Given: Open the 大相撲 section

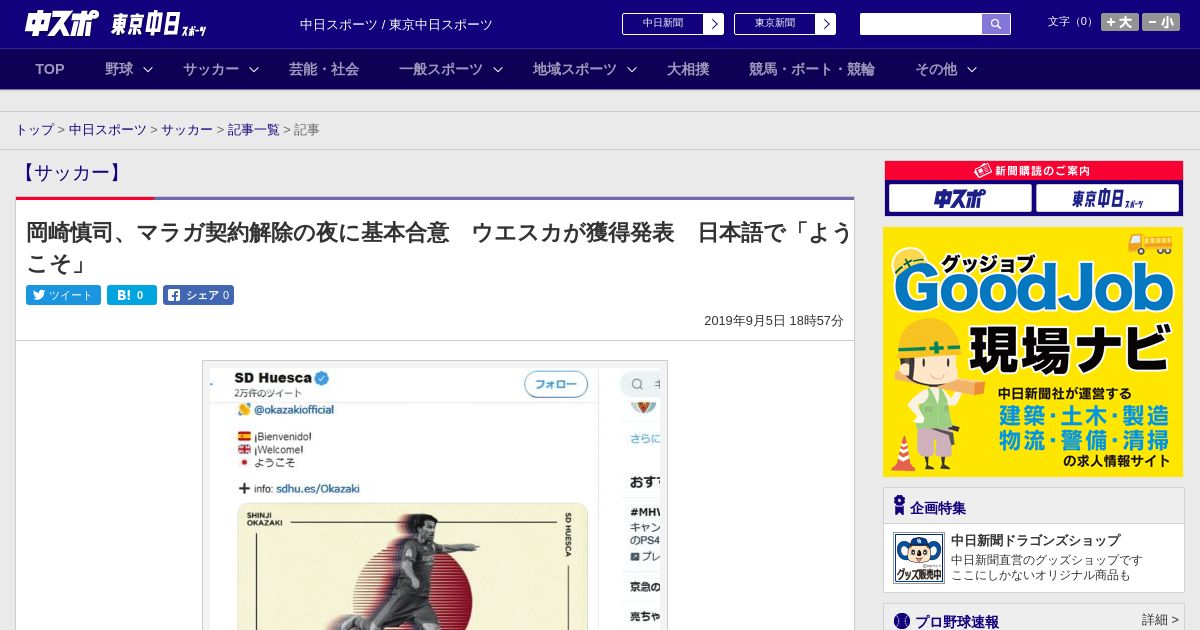Looking at the screenshot, I should pos(688,69).
